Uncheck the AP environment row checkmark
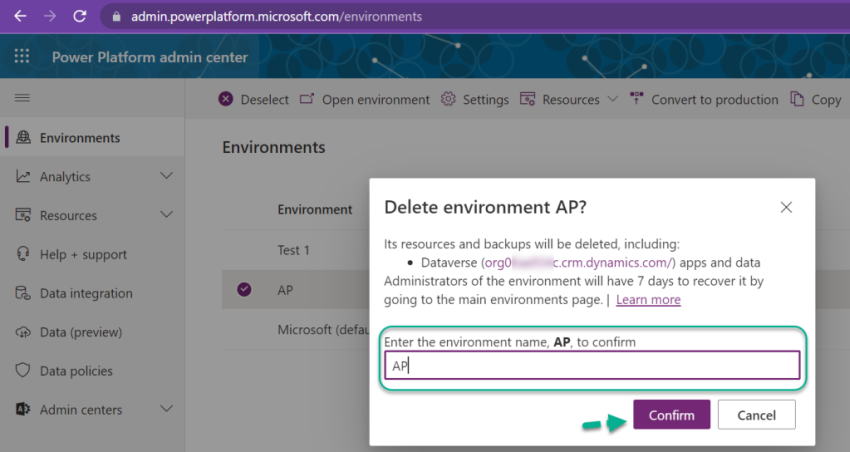Image resolution: width=850 pixels, height=452 pixels. tap(244, 289)
